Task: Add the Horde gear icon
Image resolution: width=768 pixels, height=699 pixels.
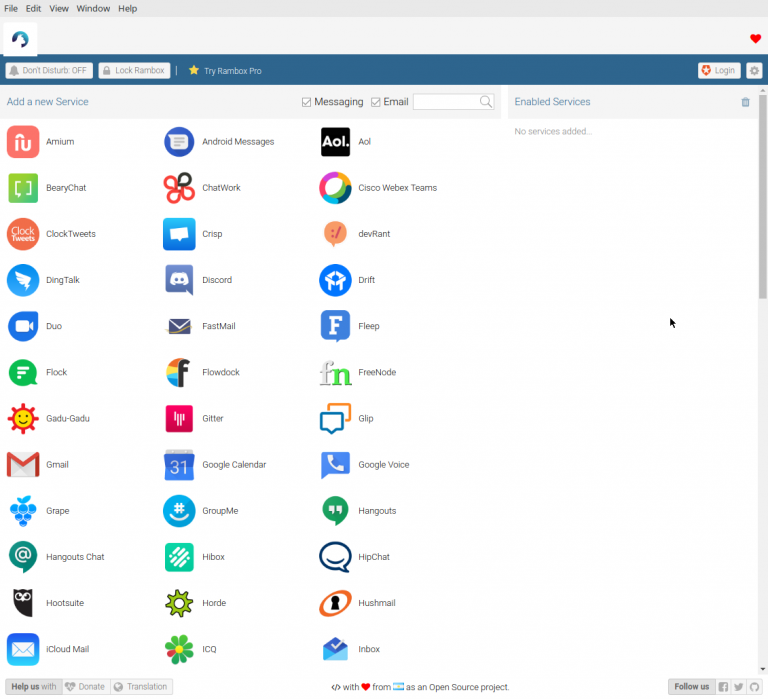Action: [x=179, y=603]
